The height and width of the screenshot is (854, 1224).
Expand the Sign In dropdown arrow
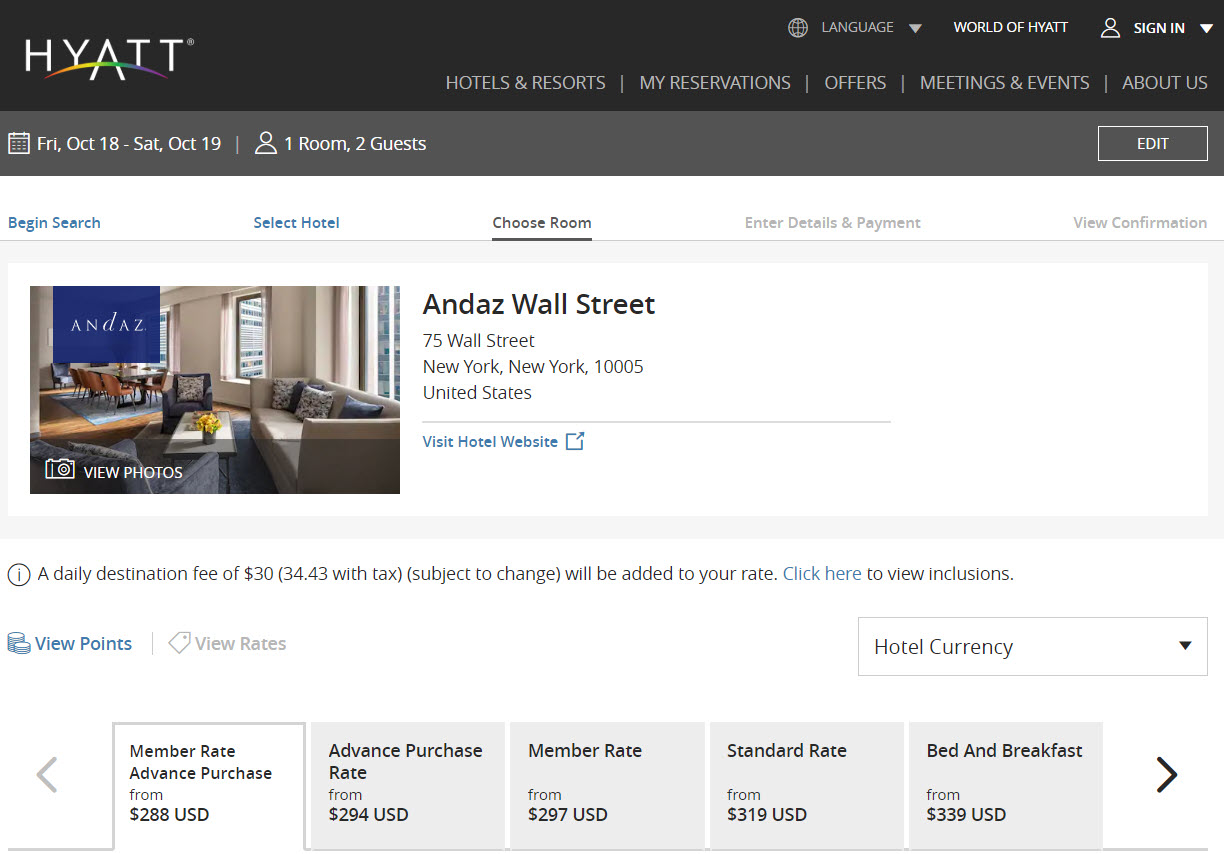[x=1206, y=29]
